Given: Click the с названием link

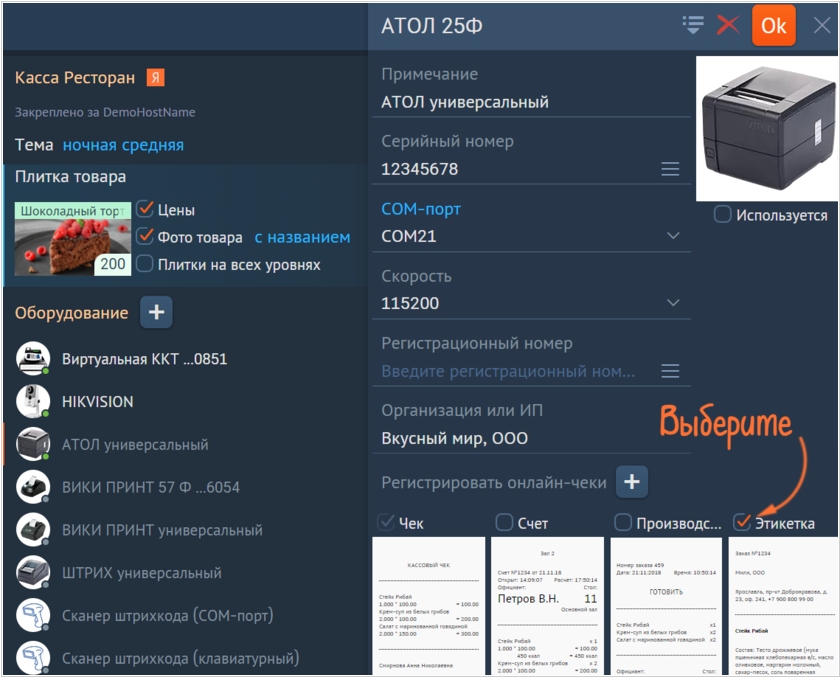Looking at the screenshot, I should pyautogui.click(x=302, y=238).
